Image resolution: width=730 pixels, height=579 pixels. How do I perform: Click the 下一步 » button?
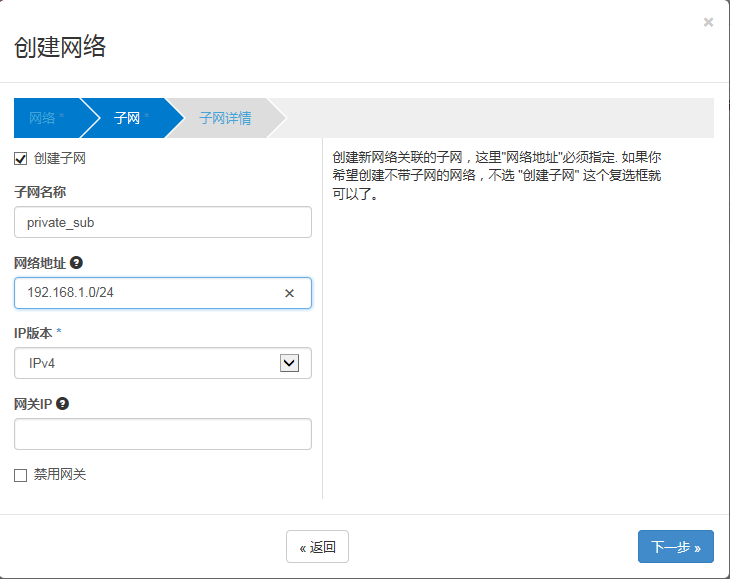click(x=675, y=547)
